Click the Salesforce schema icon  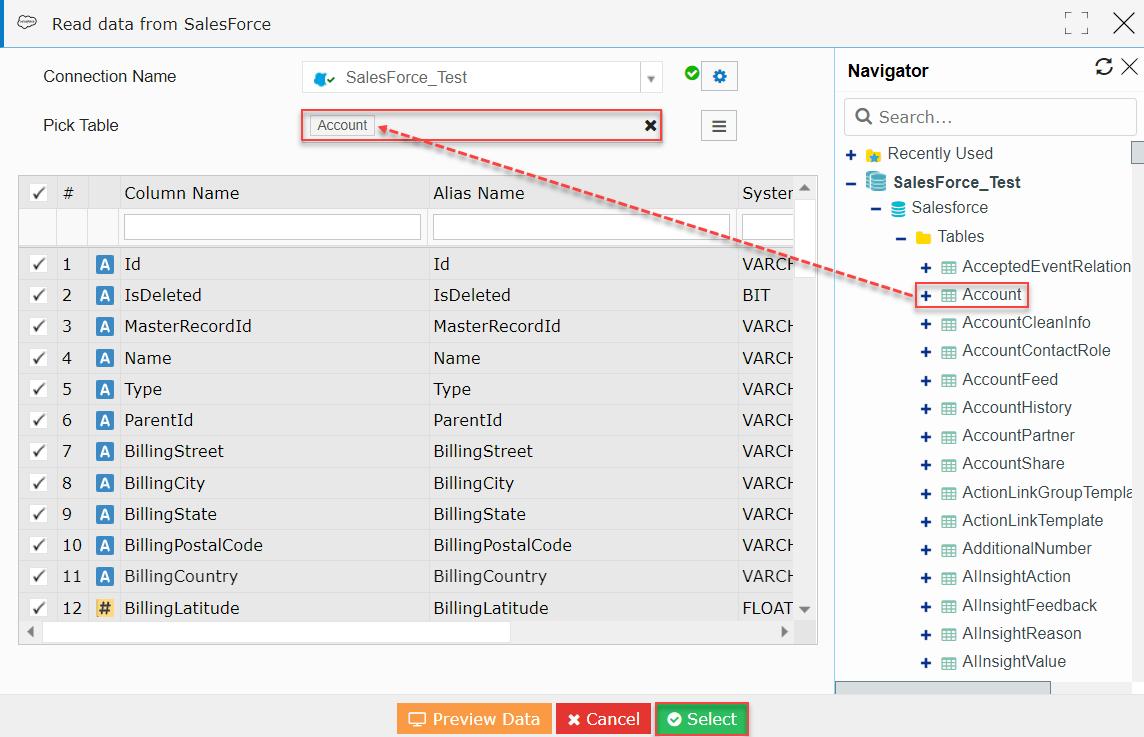898,209
